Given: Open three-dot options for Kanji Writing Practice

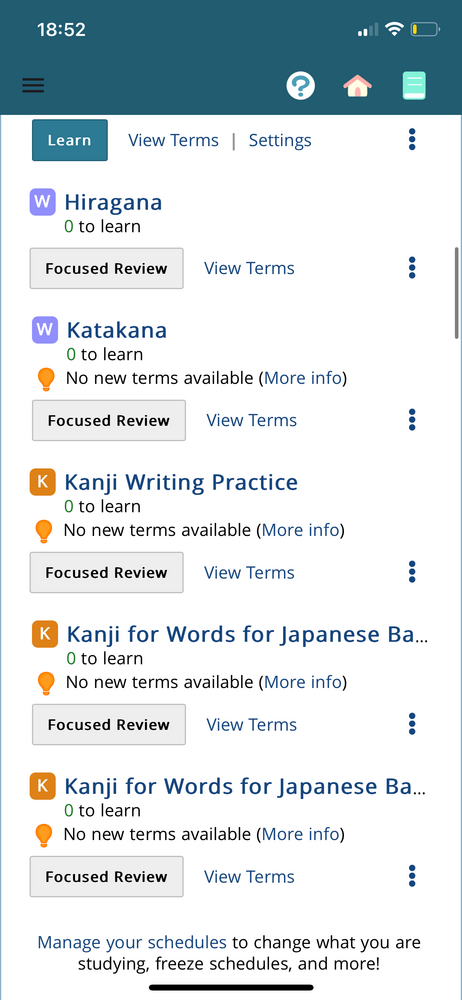Looking at the screenshot, I should (x=412, y=572).
